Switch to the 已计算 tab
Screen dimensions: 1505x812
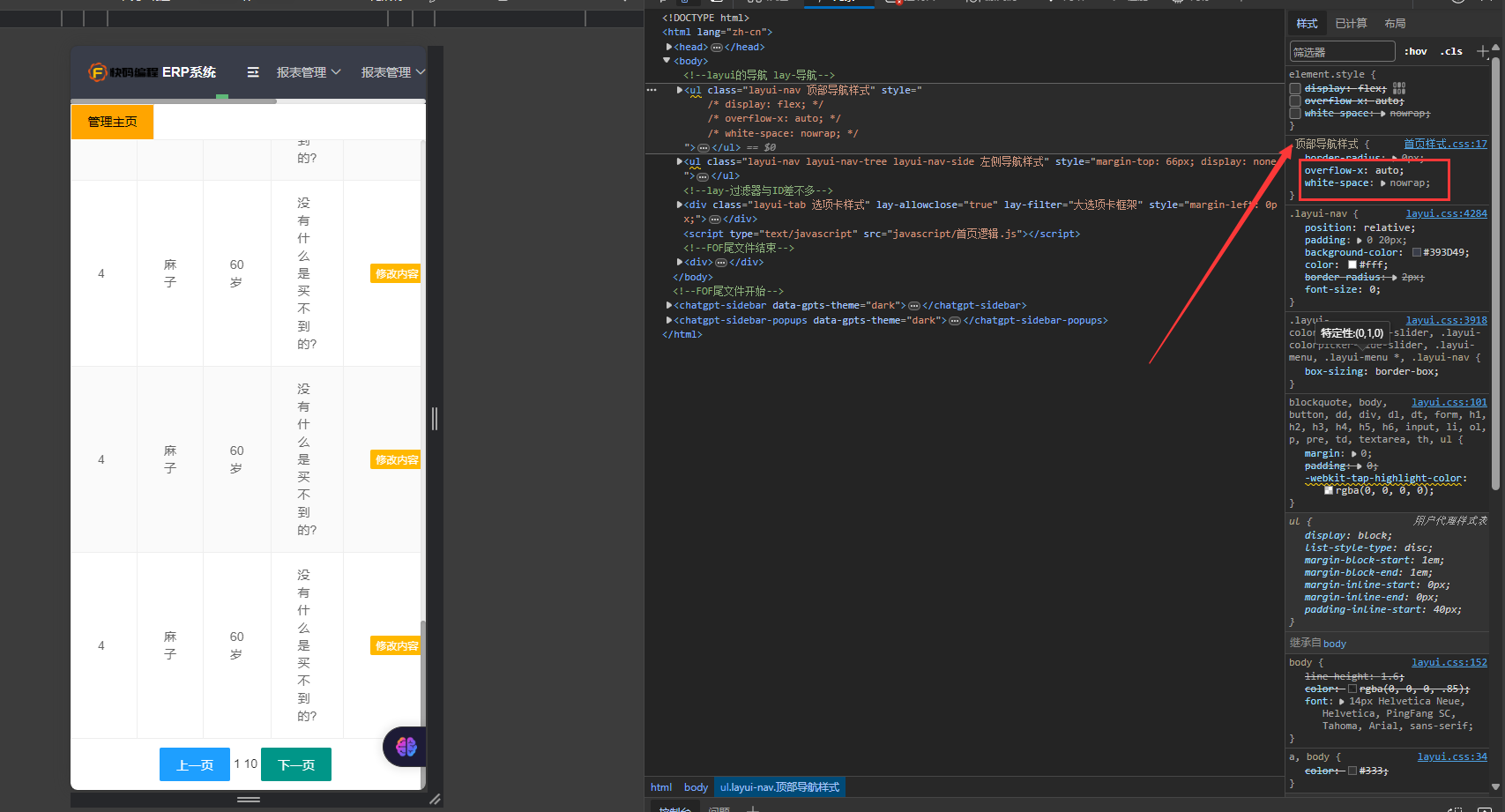point(1351,24)
